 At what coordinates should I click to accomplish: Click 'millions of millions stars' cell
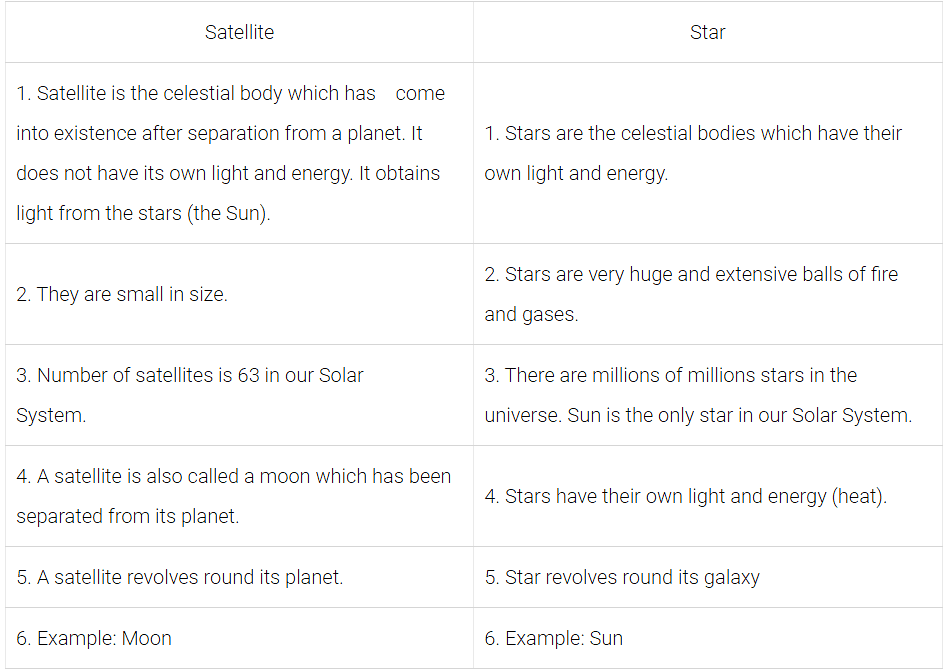[x=671, y=375]
